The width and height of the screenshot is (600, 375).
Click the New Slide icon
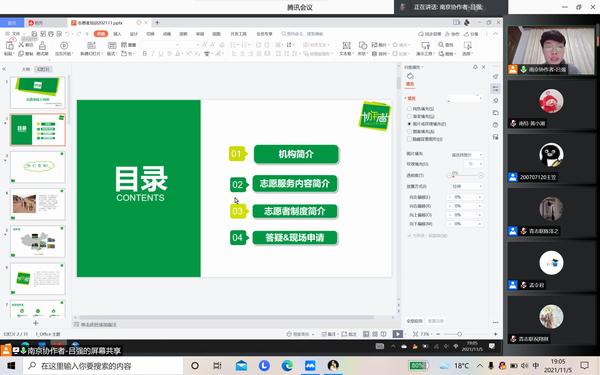pyautogui.click(x=91, y=46)
